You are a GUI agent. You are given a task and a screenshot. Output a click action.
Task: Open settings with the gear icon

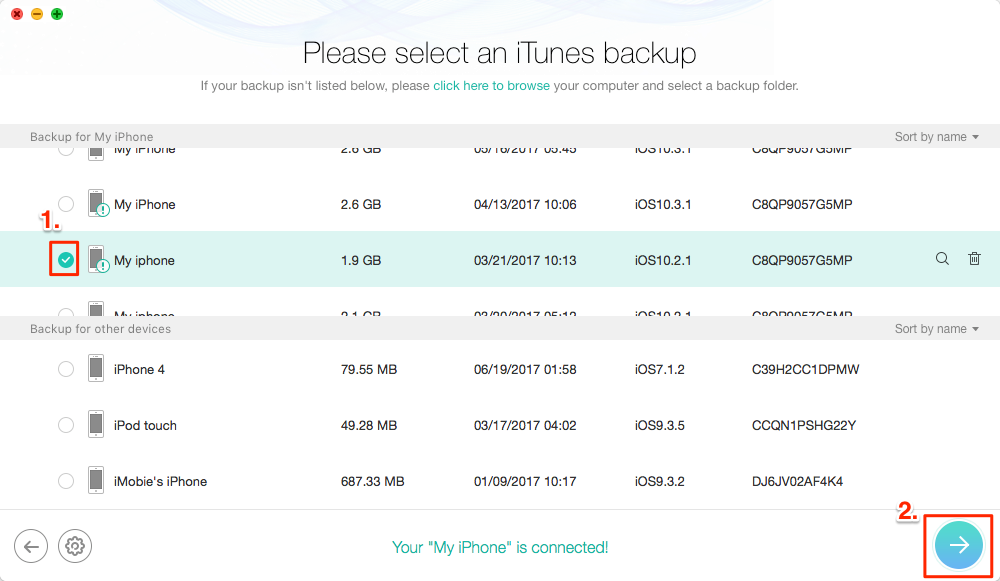click(74, 546)
